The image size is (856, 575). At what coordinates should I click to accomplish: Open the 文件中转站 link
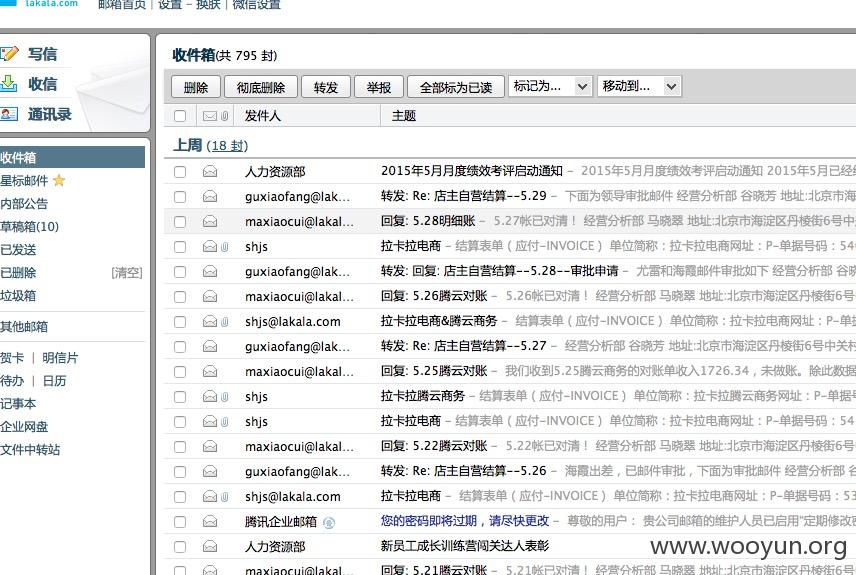tap(30, 449)
